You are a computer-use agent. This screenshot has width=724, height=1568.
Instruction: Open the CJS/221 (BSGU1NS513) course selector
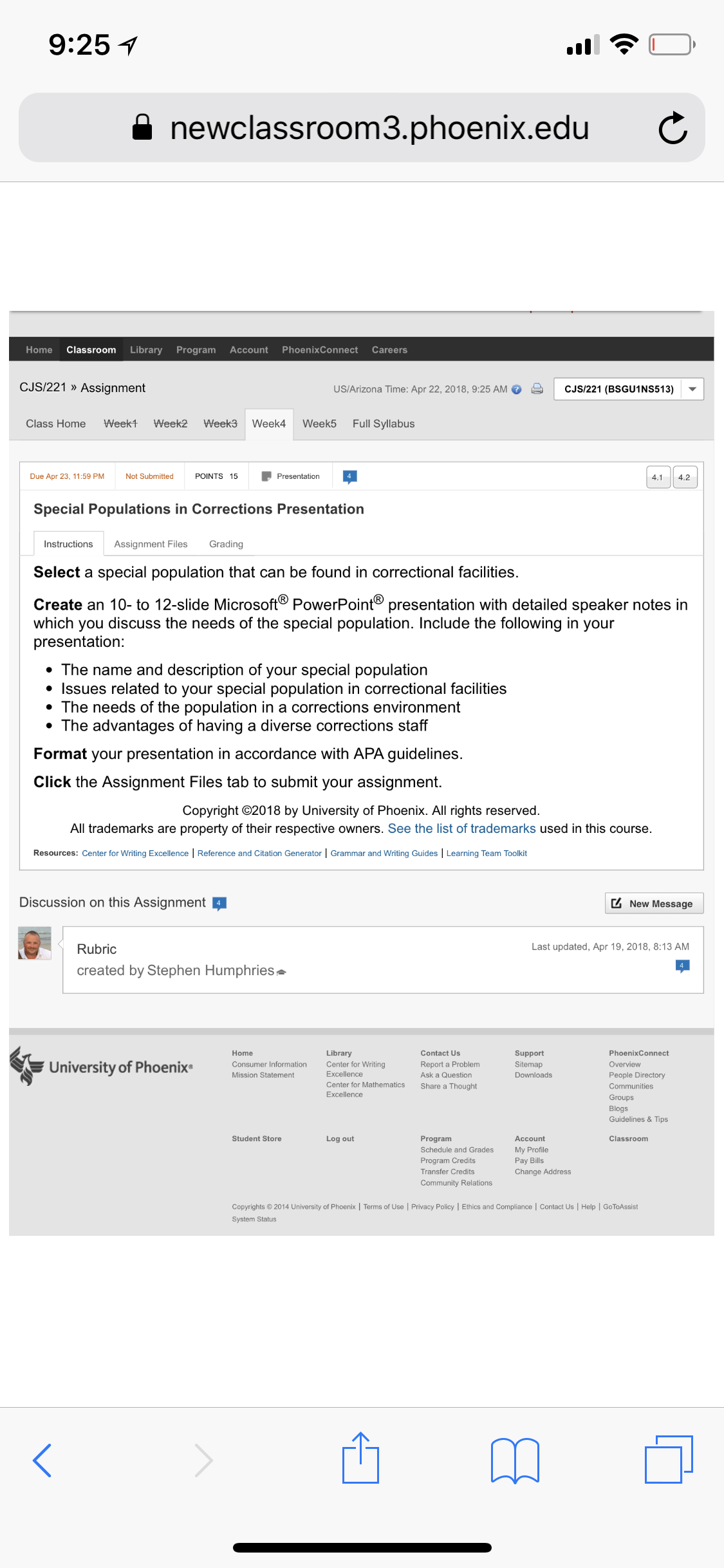tap(618, 389)
